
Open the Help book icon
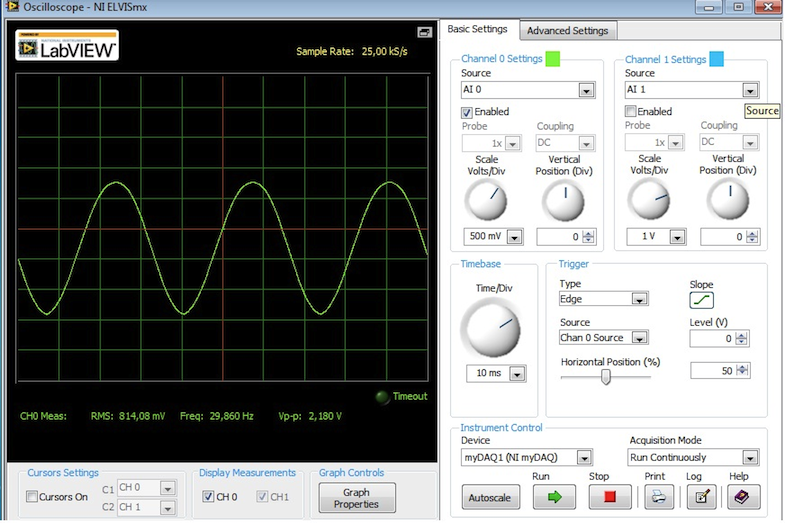(742, 496)
